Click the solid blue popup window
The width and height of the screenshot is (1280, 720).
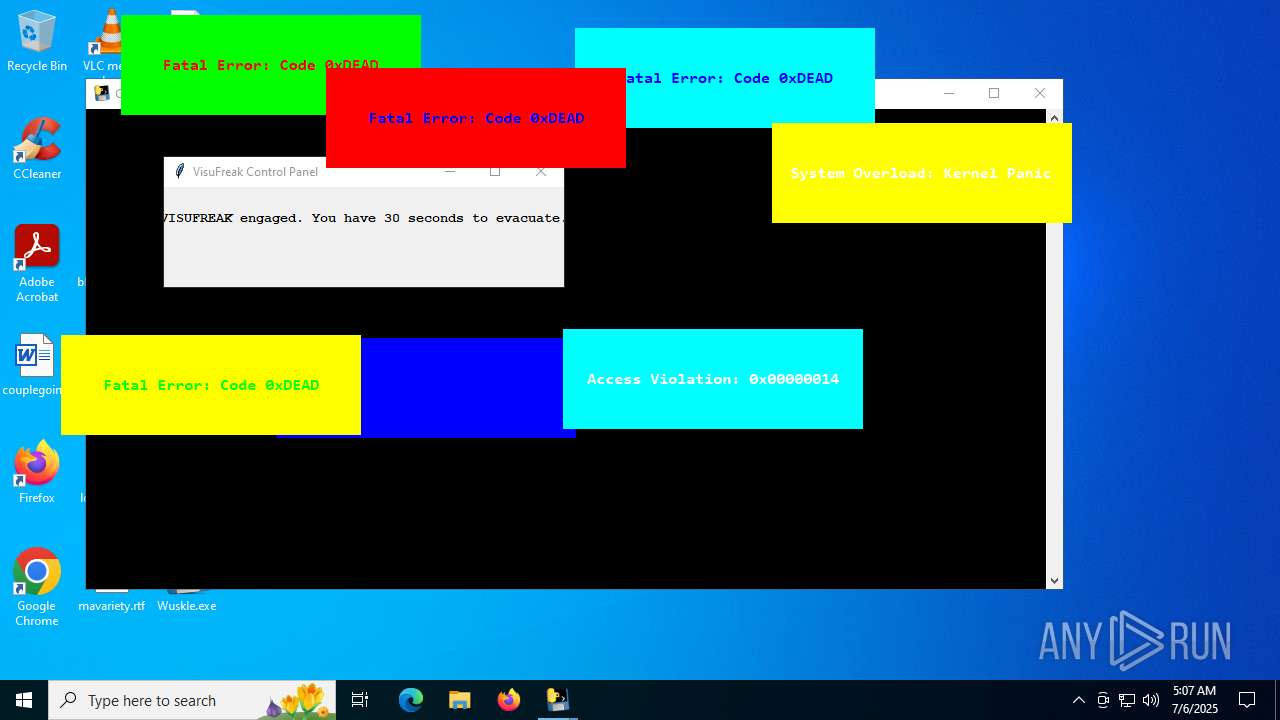(x=460, y=390)
